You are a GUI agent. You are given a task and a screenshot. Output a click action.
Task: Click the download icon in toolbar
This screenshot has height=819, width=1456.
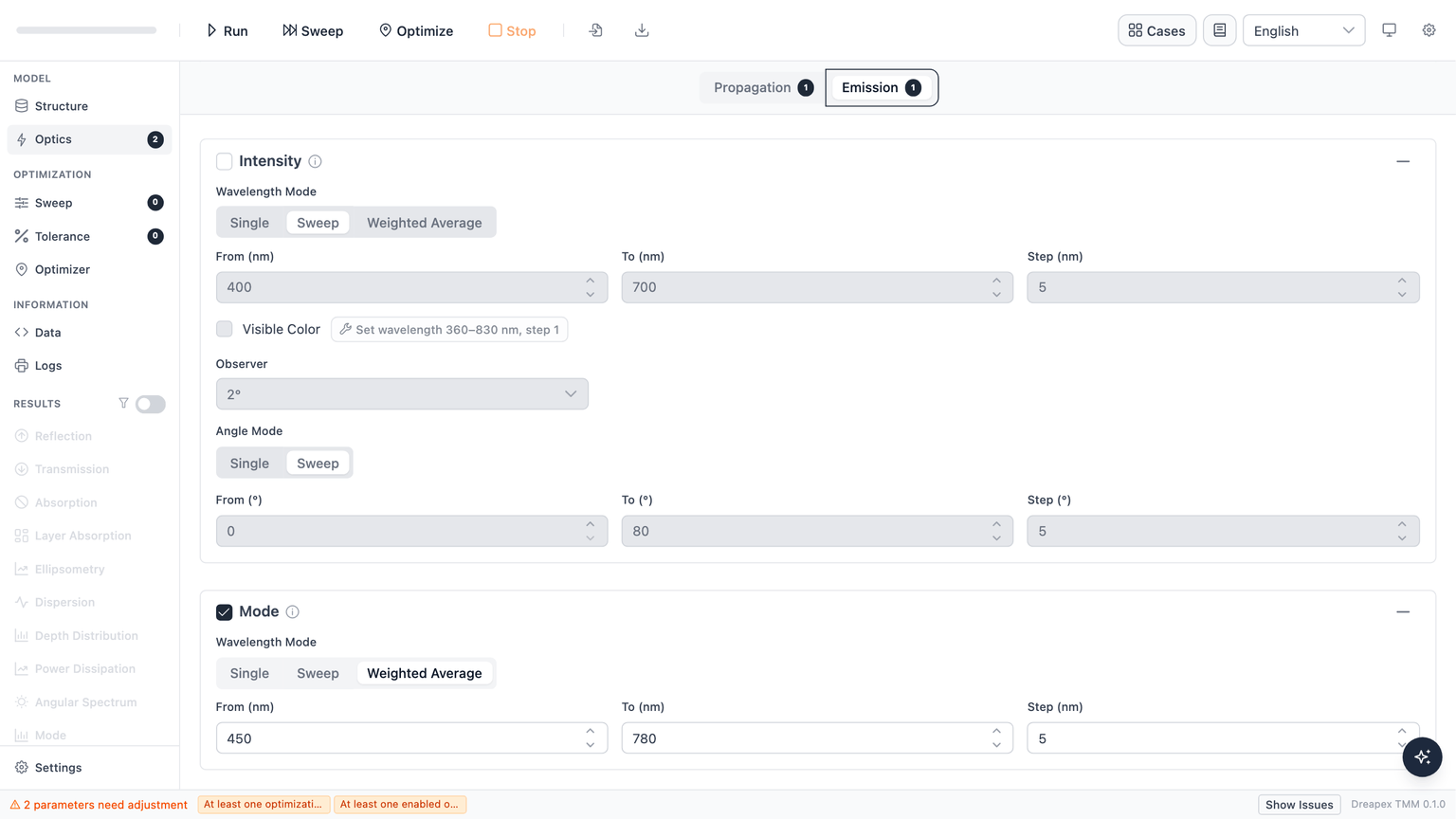[x=642, y=30]
